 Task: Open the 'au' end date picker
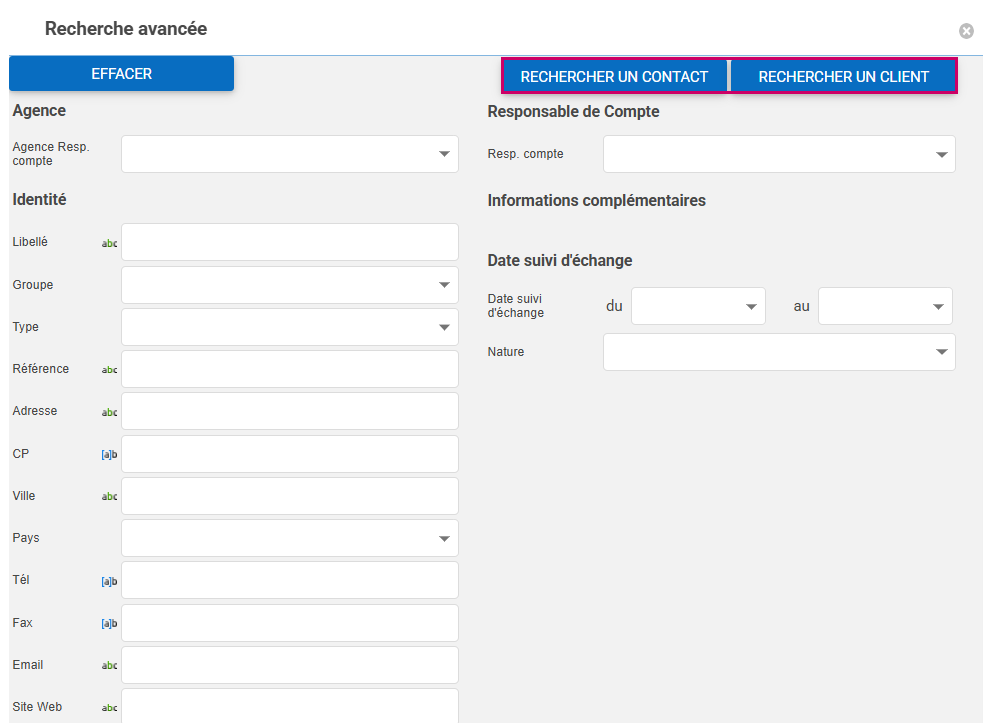(885, 306)
